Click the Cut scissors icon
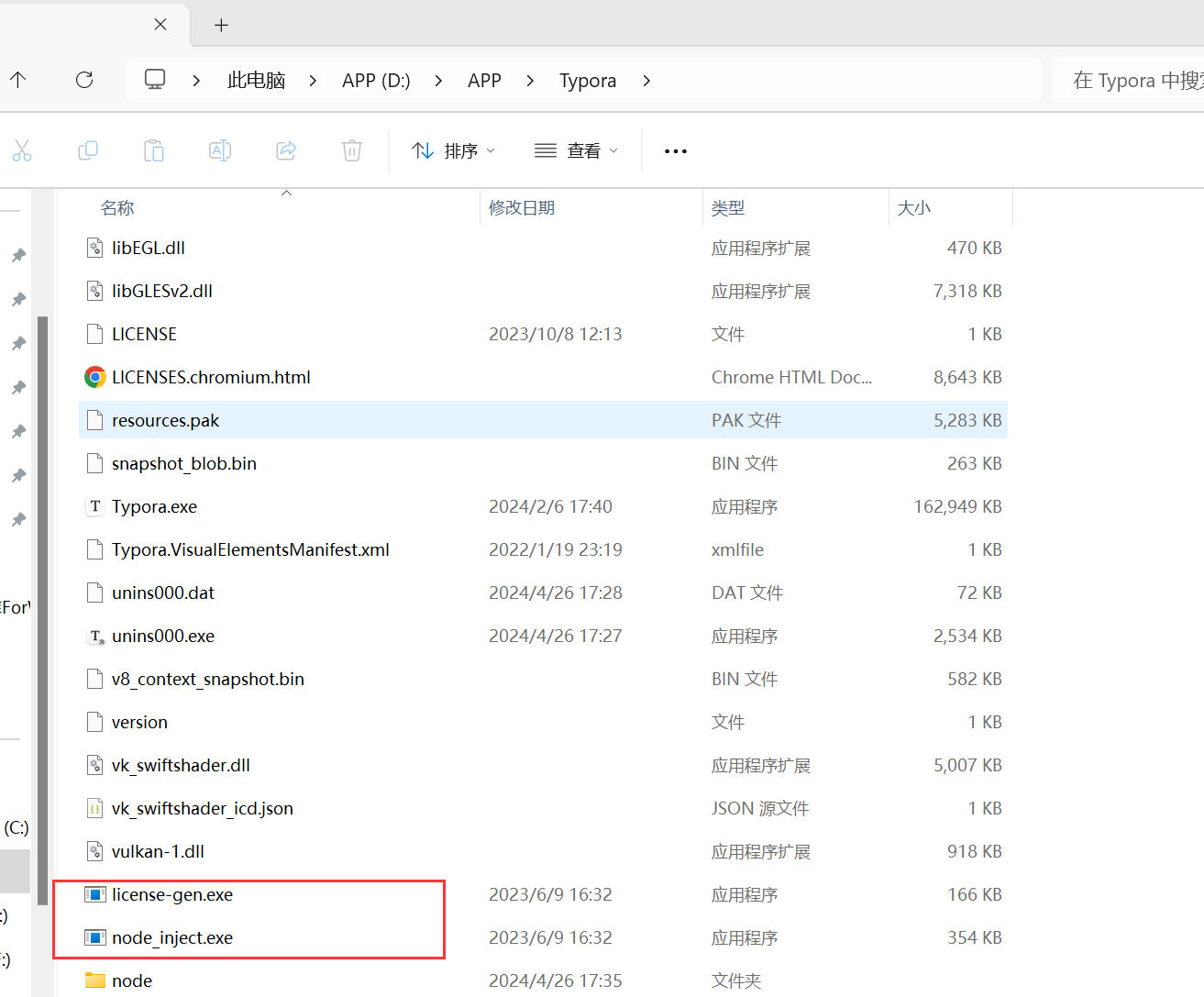The height and width of the screenshot is (997, 1204). 22,150
